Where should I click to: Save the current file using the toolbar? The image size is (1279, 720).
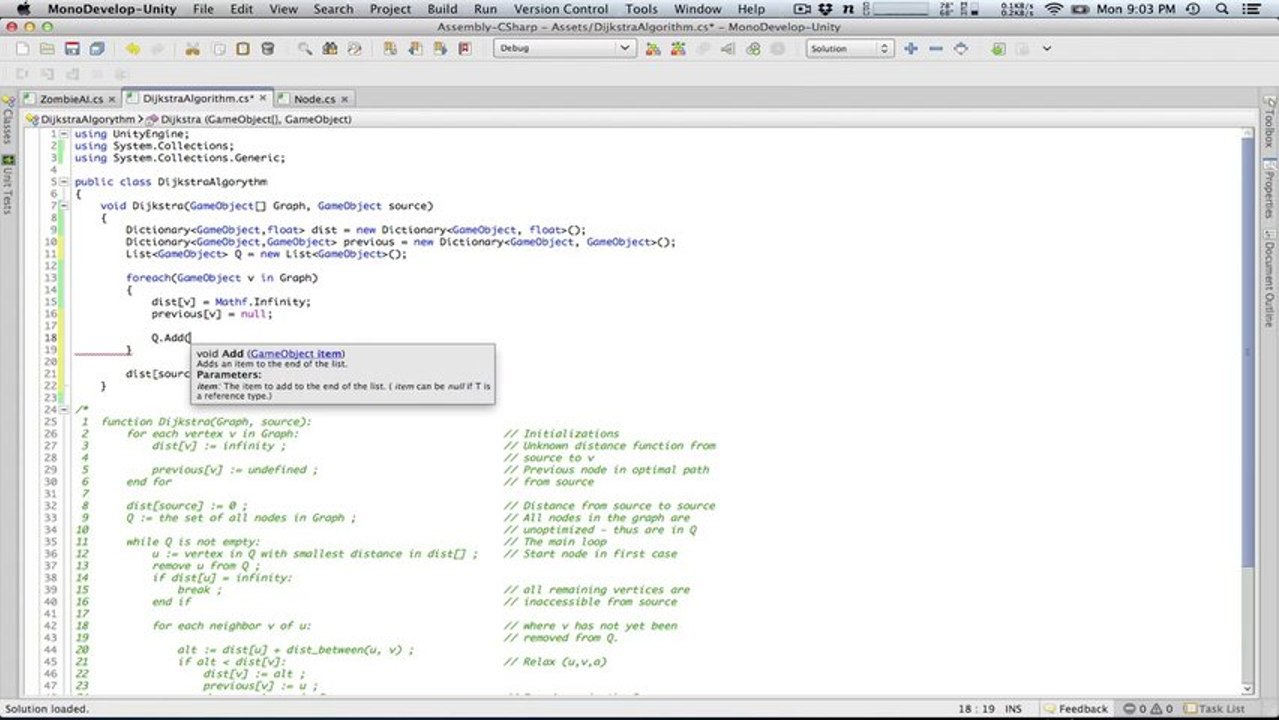coord(72,48)
